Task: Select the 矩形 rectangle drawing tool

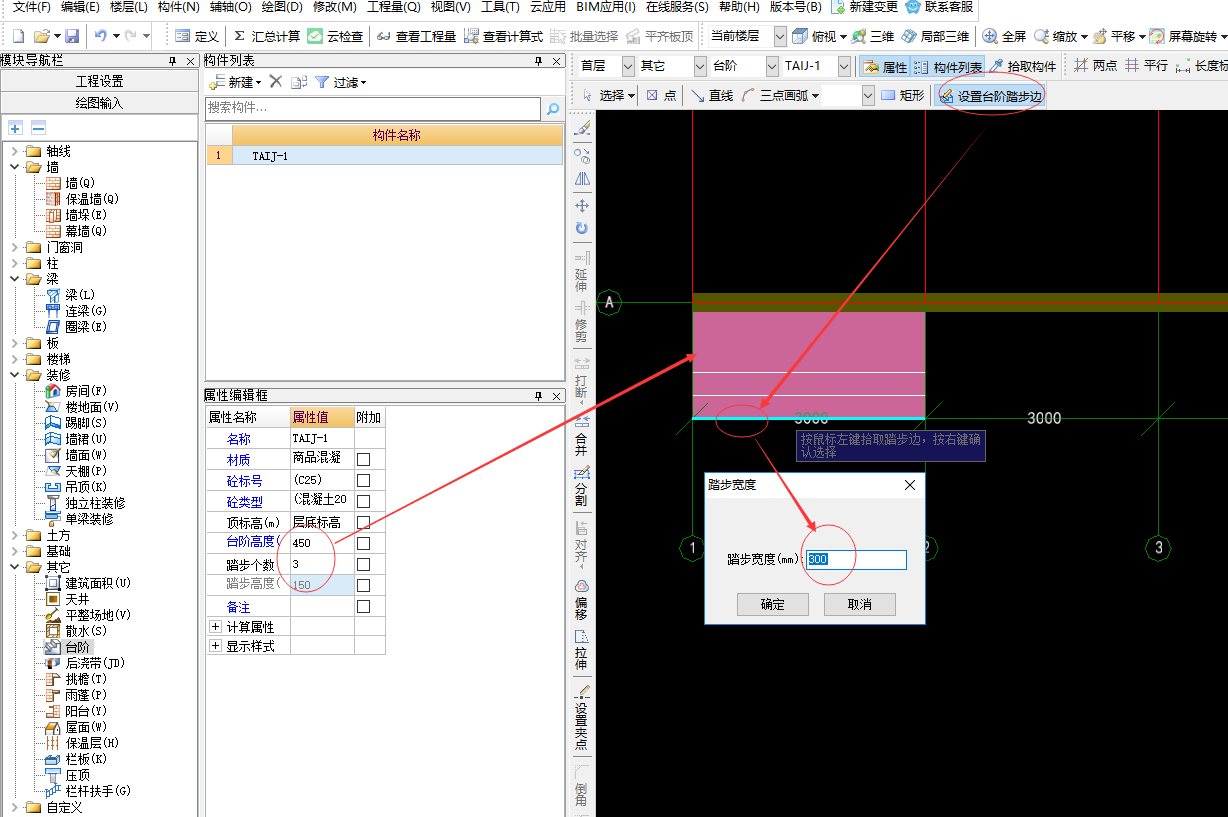Action: [x=903, y=96]
